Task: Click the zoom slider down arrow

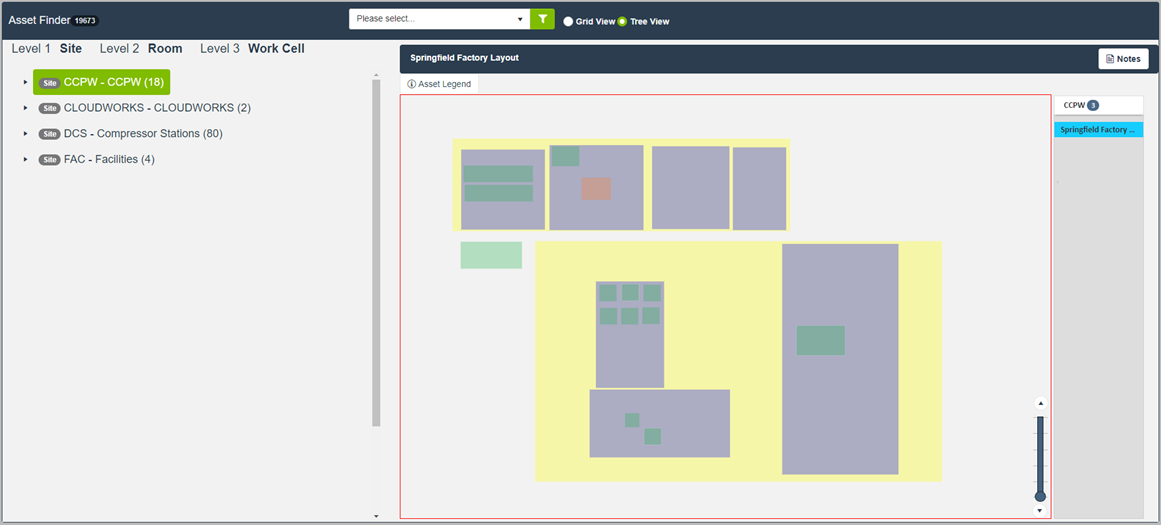Action: [x=1040, y=510]
